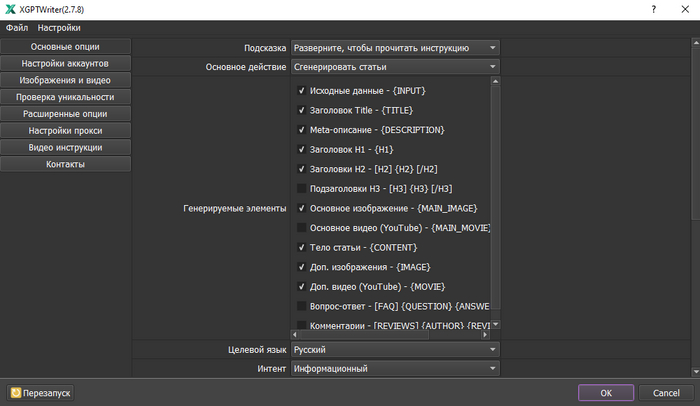This screenshot has height=406, width=700.
Task: Close the XGPTWriter window
Action: [683, 9]
